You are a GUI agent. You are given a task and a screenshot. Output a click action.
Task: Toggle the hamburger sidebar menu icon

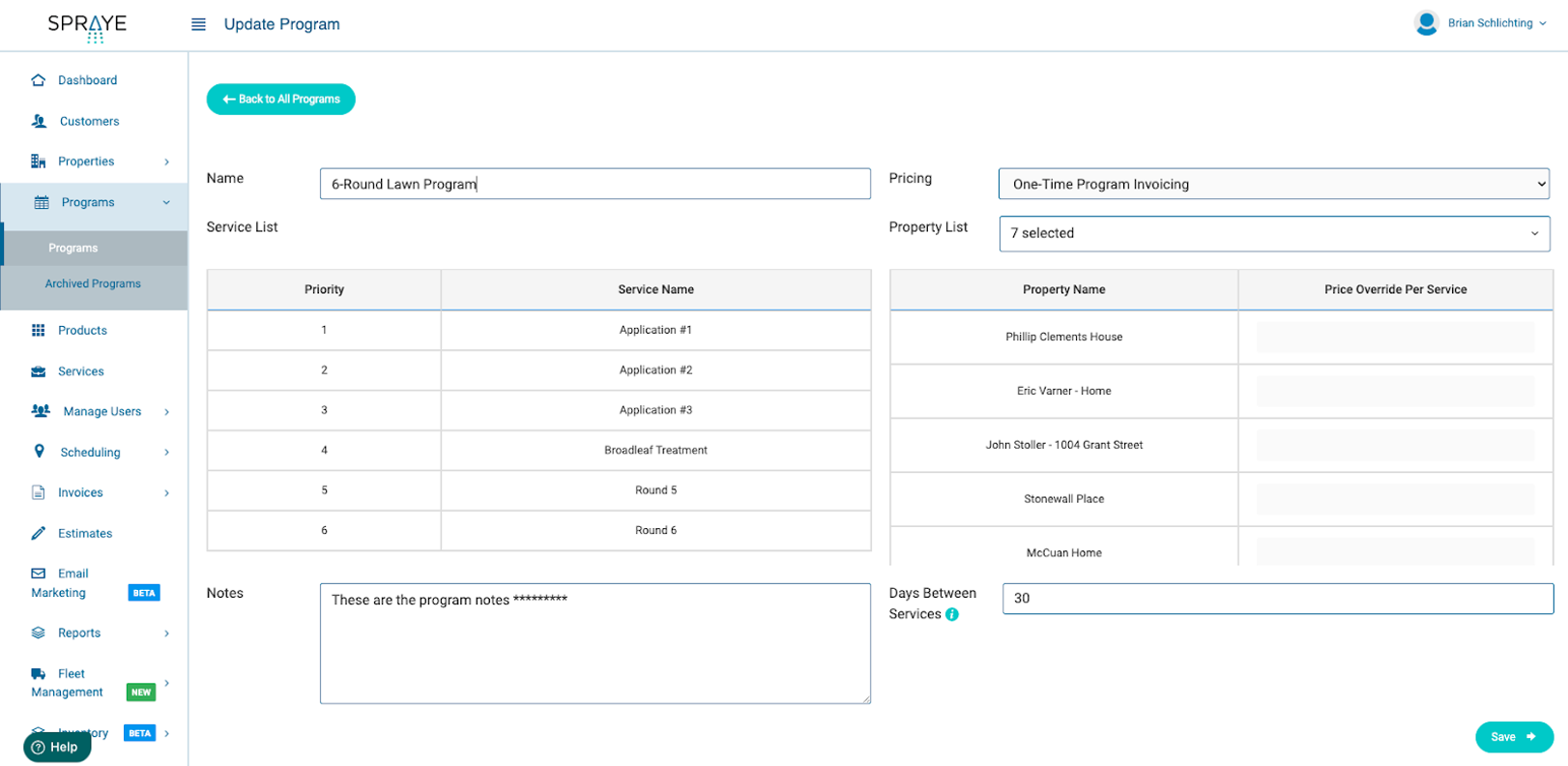198,24
